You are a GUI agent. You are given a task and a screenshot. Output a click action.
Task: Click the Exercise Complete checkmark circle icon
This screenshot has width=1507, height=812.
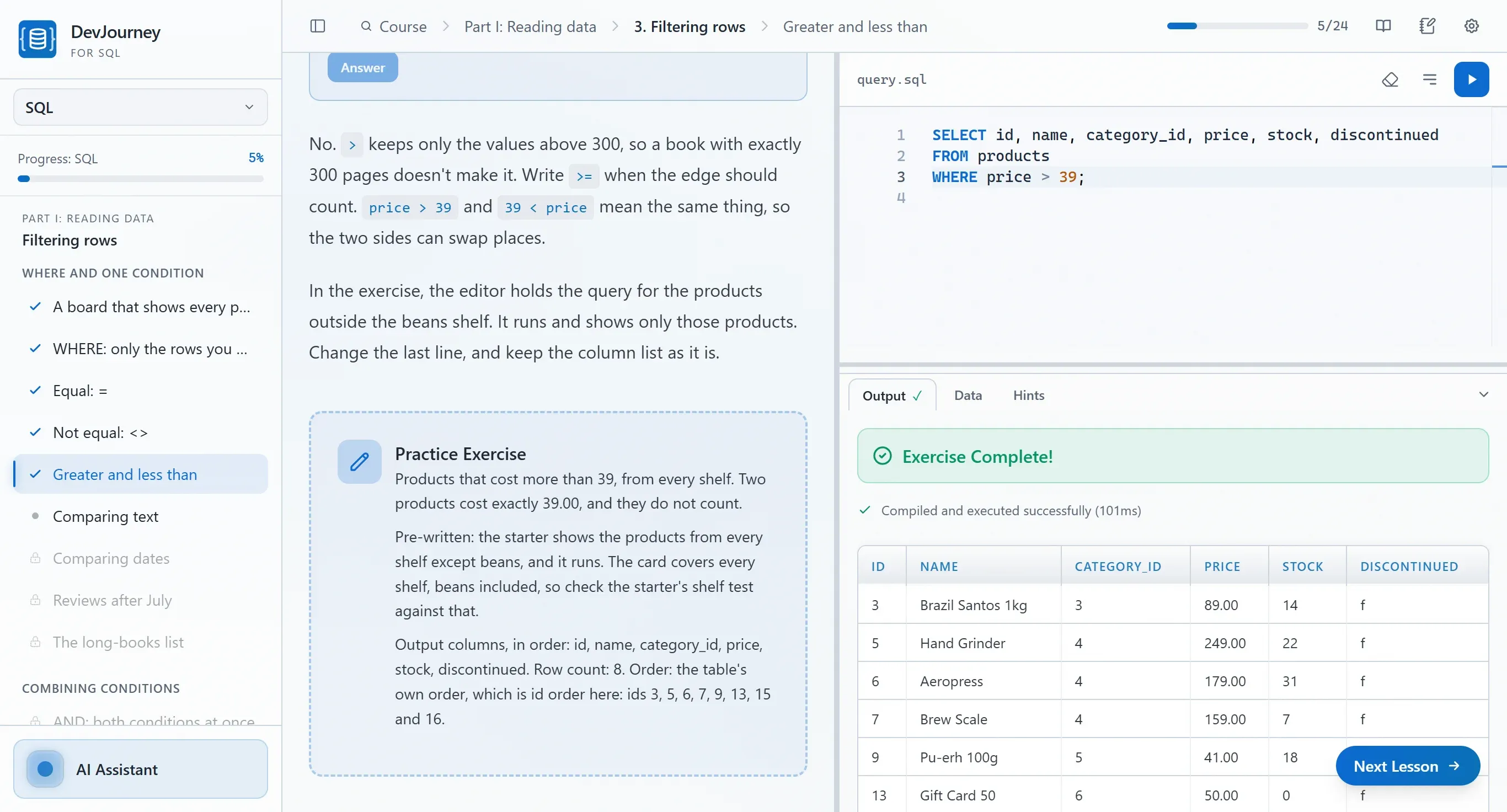882,456
